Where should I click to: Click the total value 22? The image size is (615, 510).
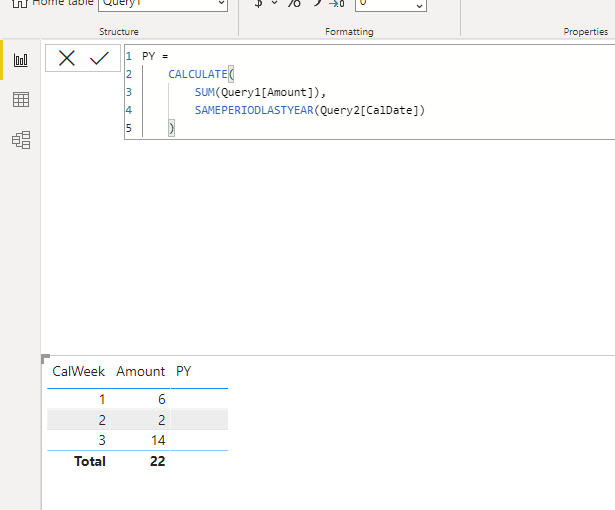click(157, 461)
